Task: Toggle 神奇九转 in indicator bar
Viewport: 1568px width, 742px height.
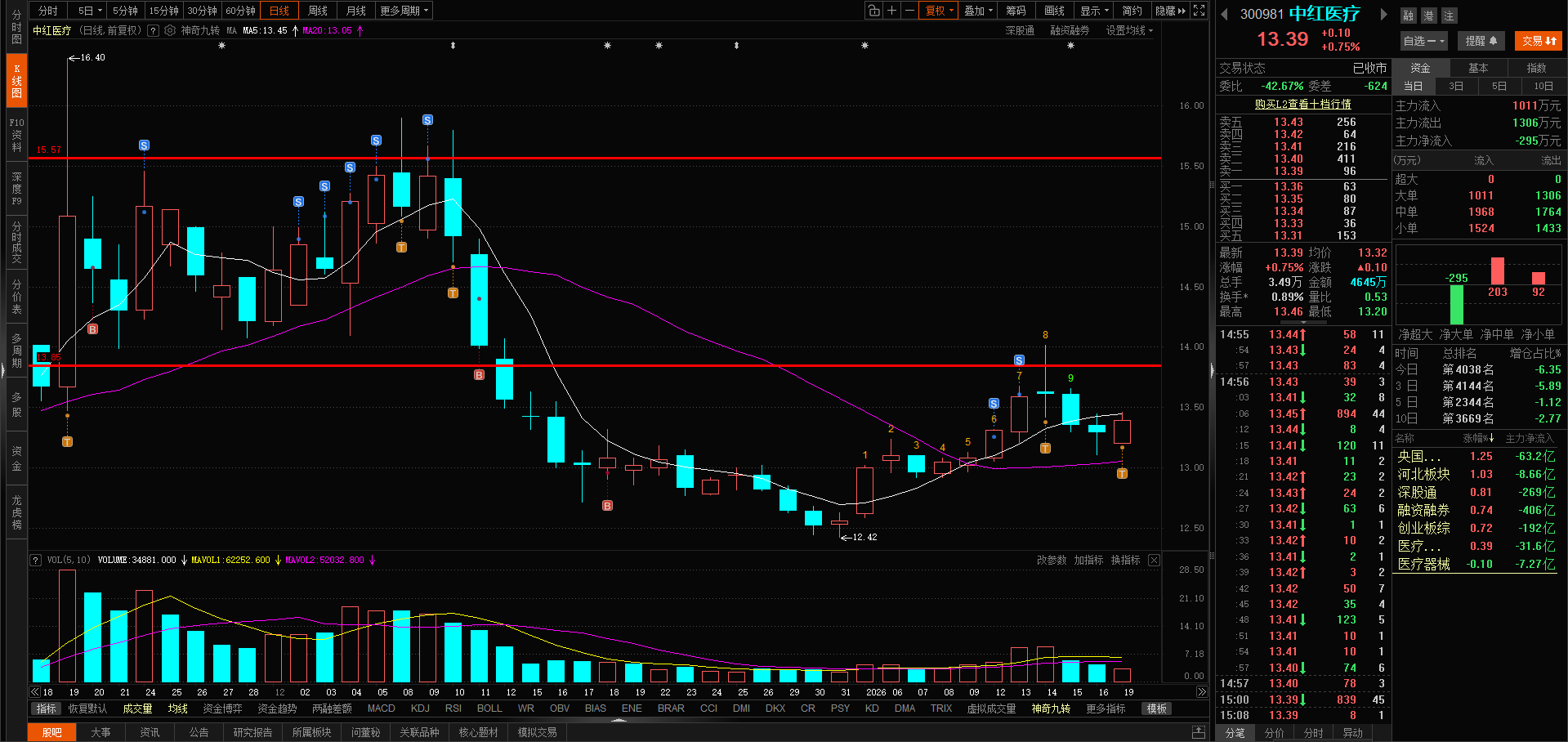Action: click(1051, 708)
